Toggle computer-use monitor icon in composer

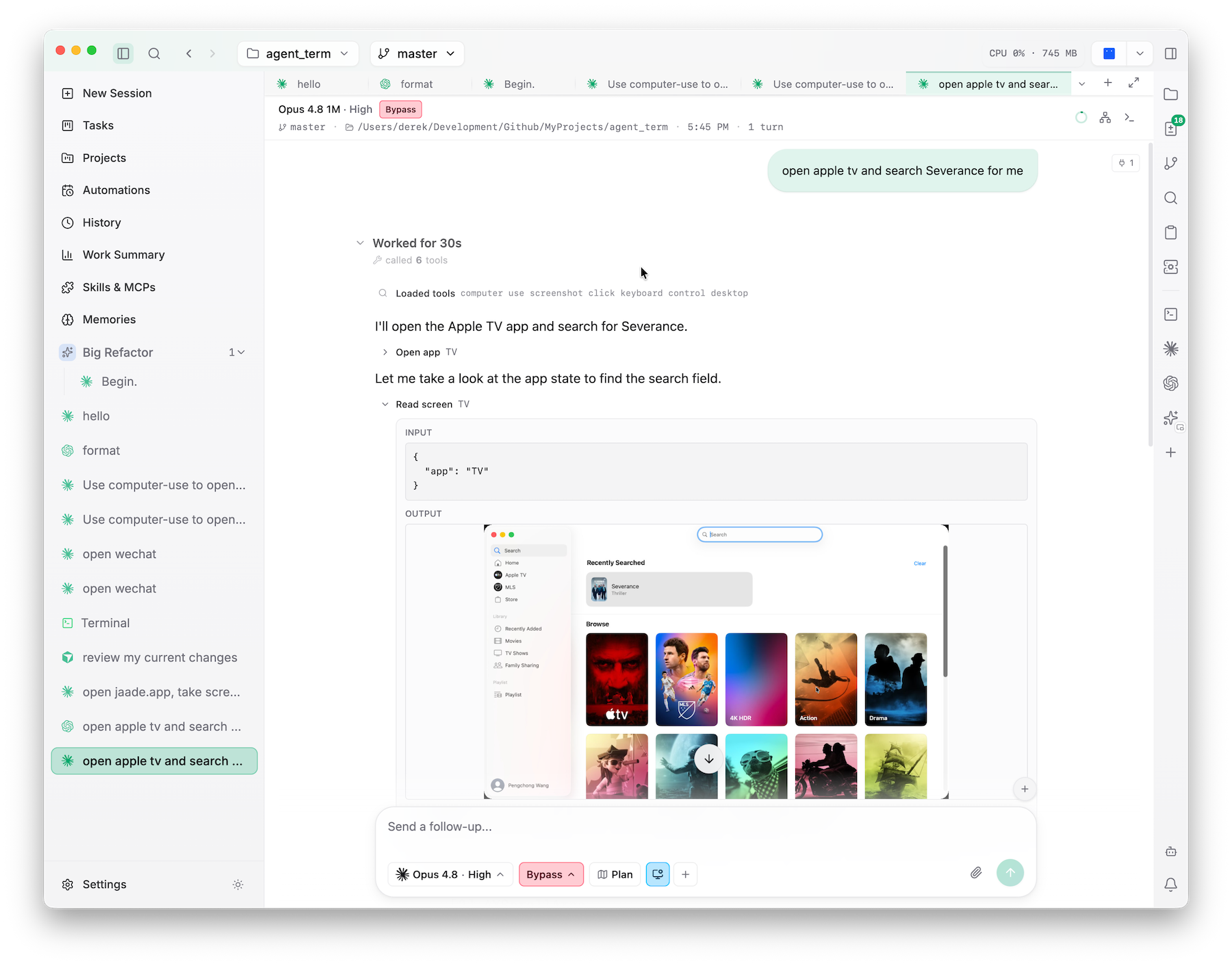658,874
